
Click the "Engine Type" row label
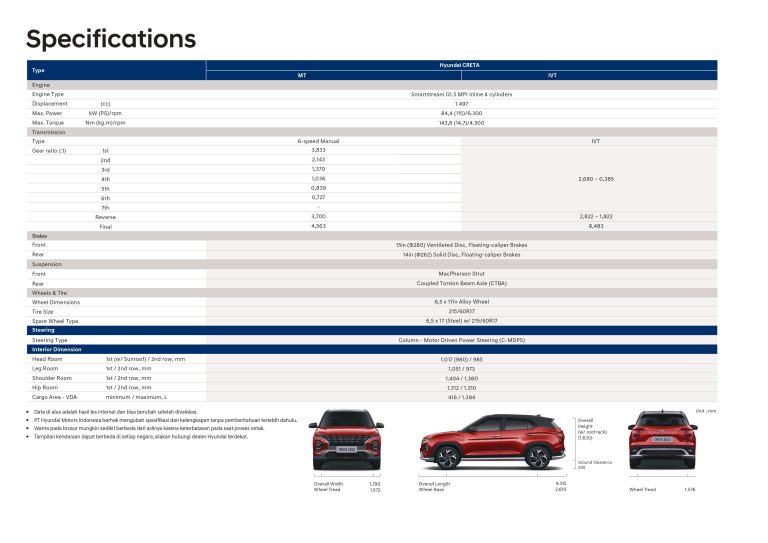(x=48, y=94)
